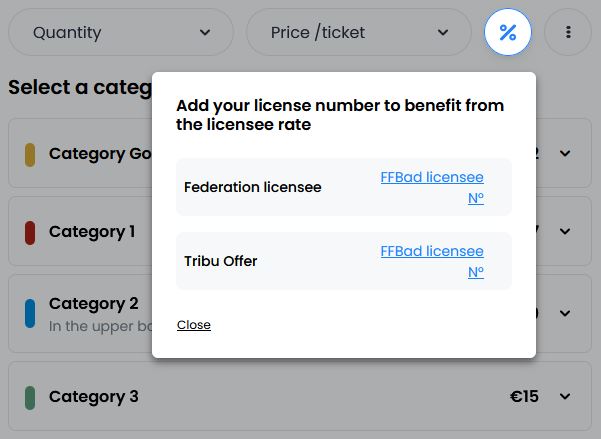Click the red Category 1 color marker

(30, 233)
